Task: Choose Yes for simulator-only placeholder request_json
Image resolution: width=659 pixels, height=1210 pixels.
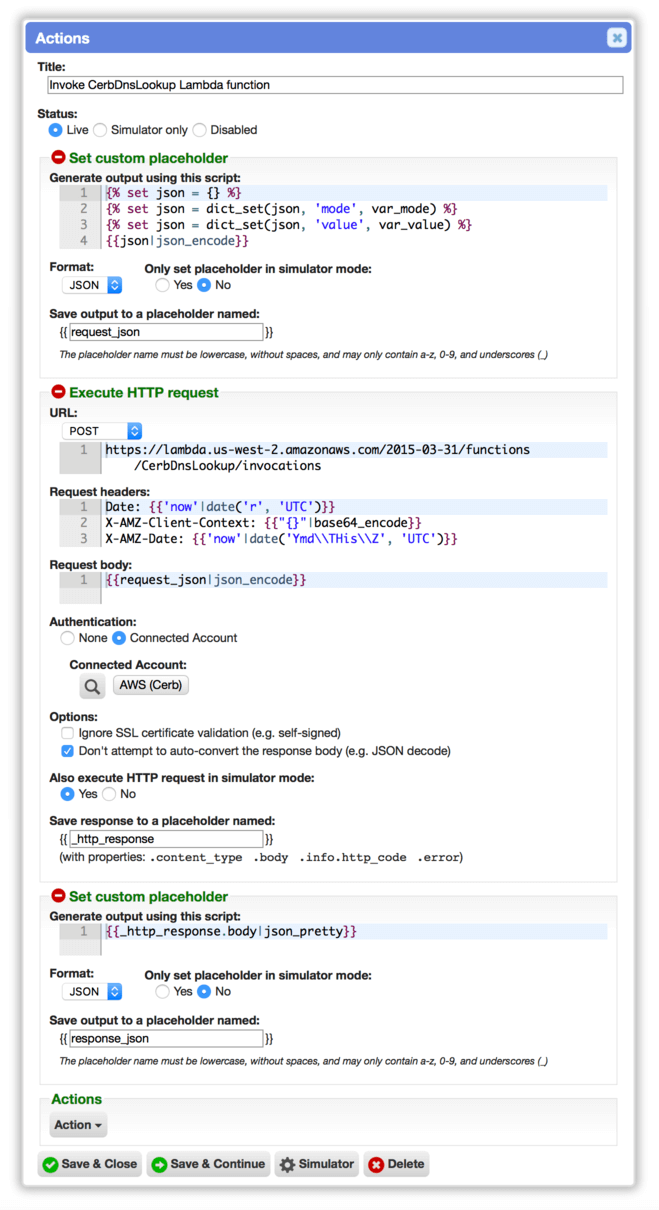Action: [x=162, y=285]
